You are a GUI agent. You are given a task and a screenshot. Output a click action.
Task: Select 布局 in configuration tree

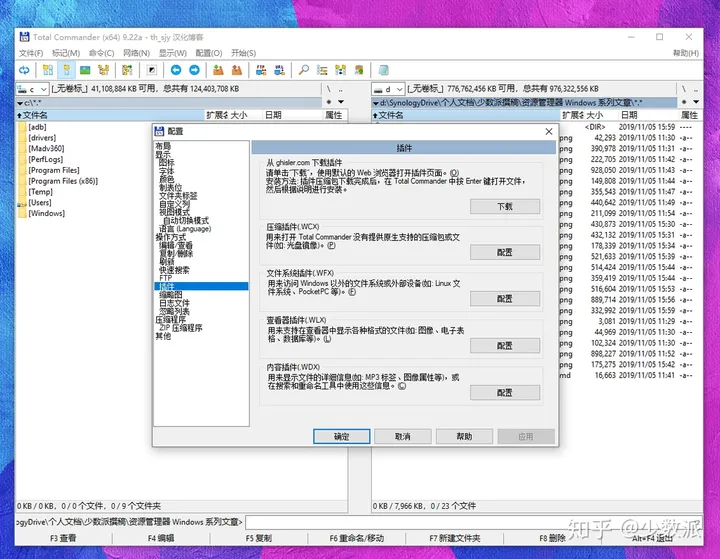coord(163,146)
